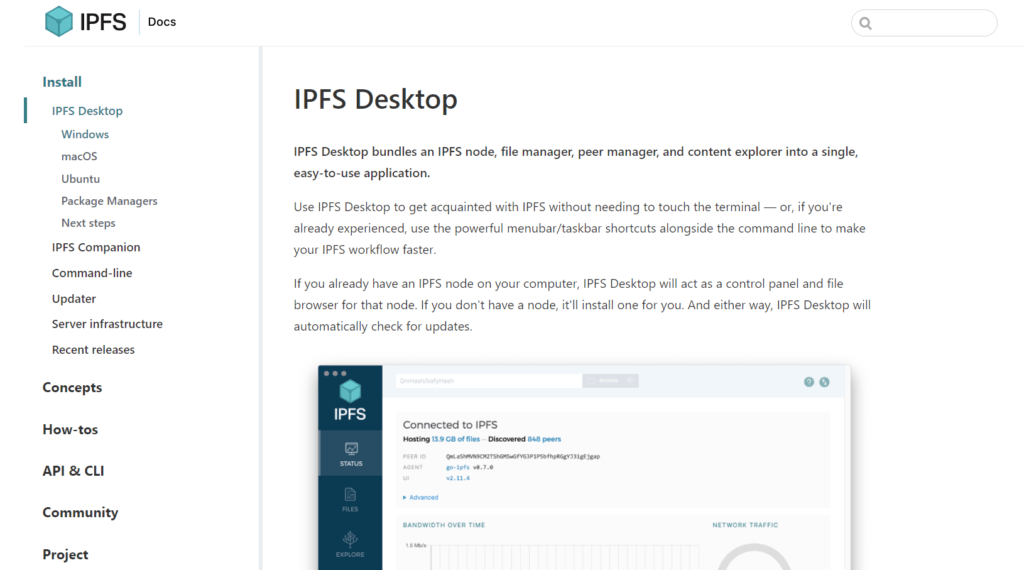Click '13.9 GB of files' link in screenshot
The width and height of the screenshot is (1024, 570).
tap(455, 439)
